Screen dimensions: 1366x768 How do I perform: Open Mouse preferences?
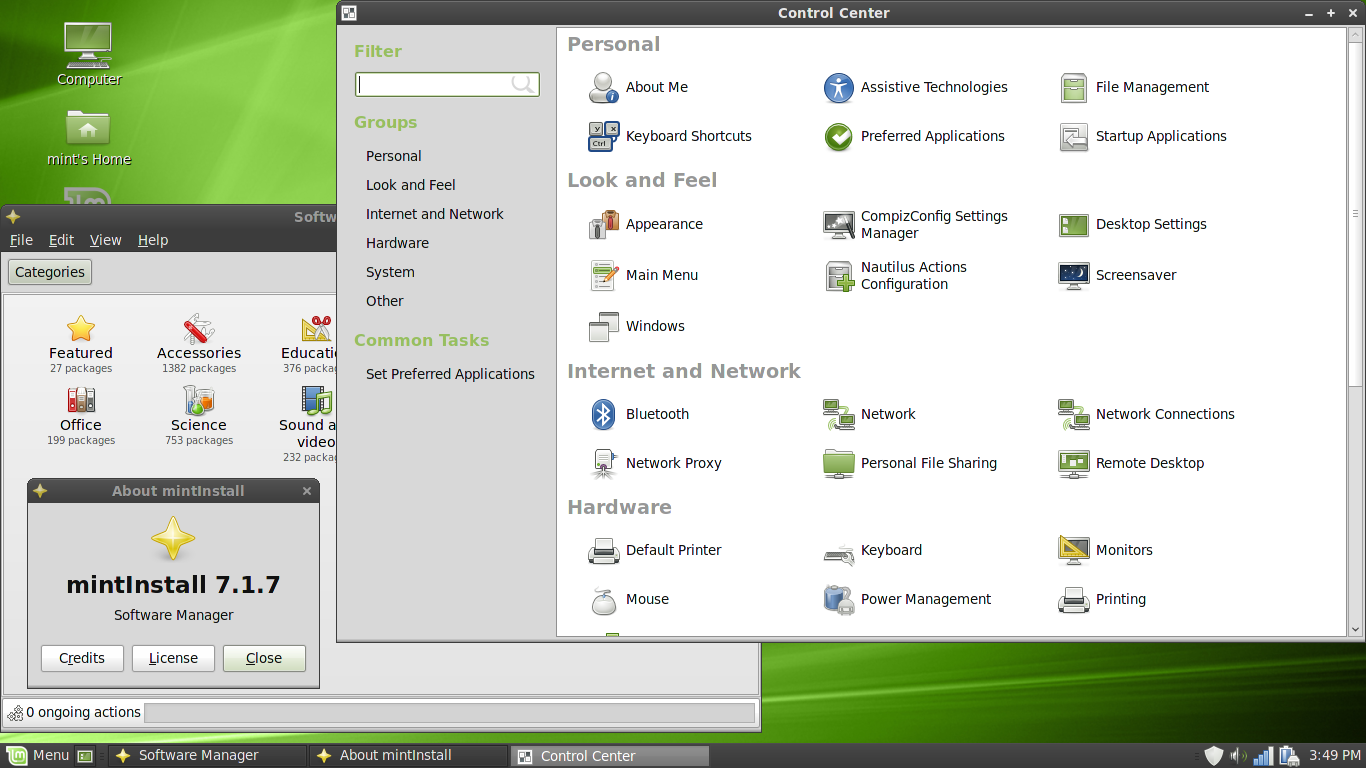[x=629, y=599]
